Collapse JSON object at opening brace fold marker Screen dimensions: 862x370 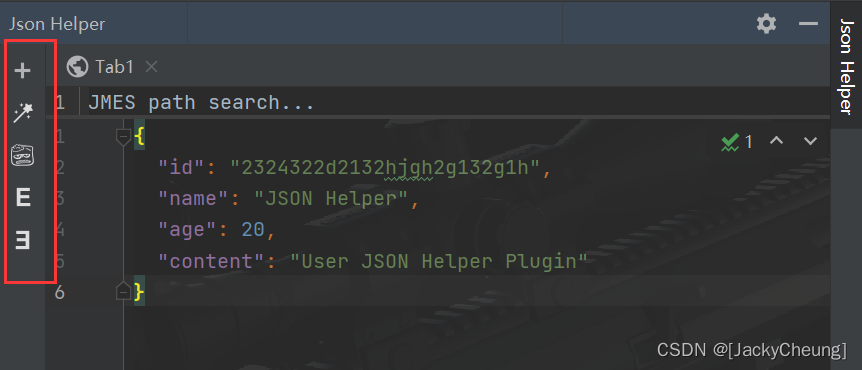click(124, 136)
